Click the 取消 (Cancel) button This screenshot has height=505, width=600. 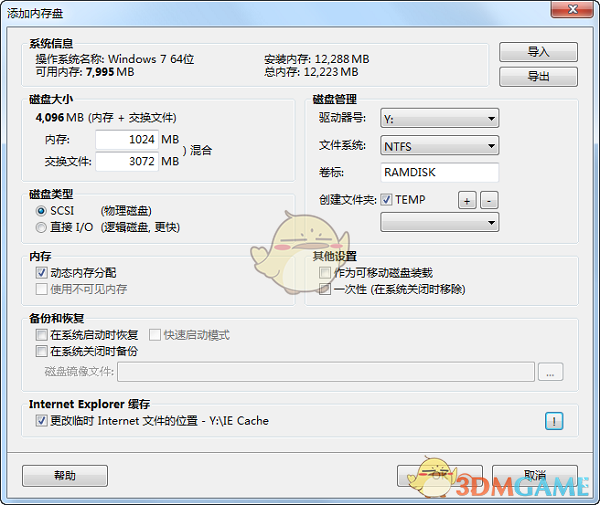(x=535, y=476)
